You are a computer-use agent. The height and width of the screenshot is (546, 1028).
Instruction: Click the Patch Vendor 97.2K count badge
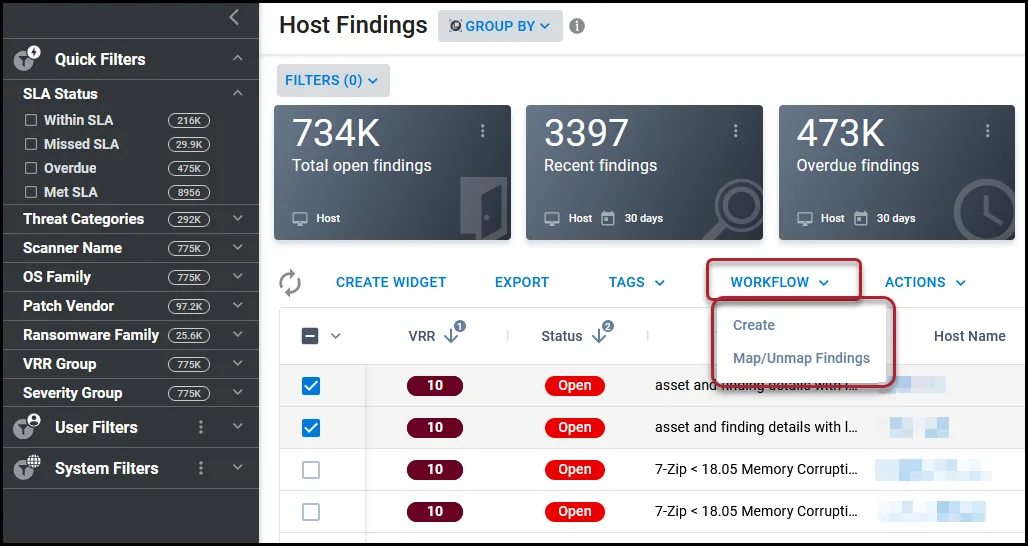[189, 306]
